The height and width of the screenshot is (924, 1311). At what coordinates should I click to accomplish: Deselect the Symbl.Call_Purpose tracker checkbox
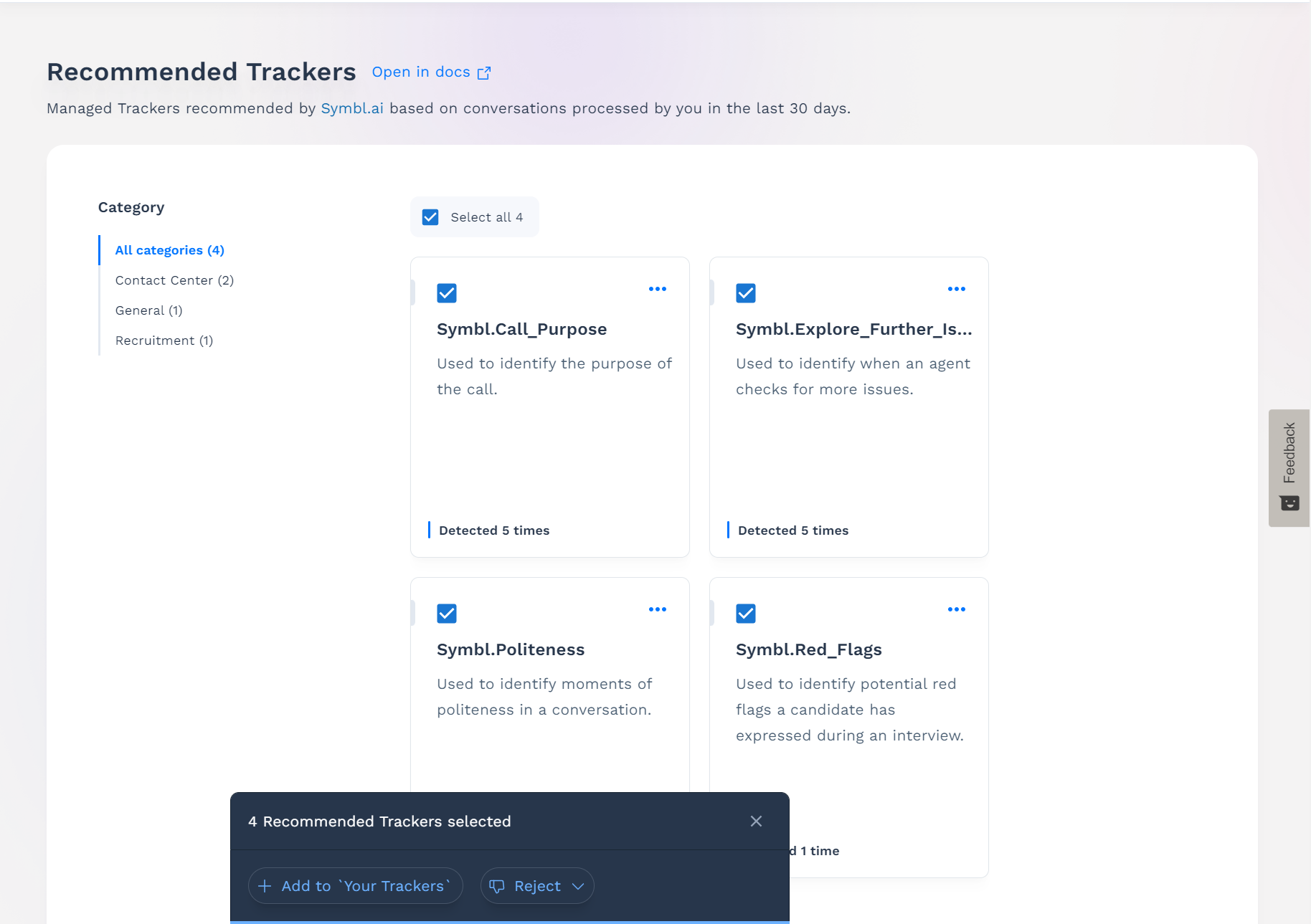(447, 293)
